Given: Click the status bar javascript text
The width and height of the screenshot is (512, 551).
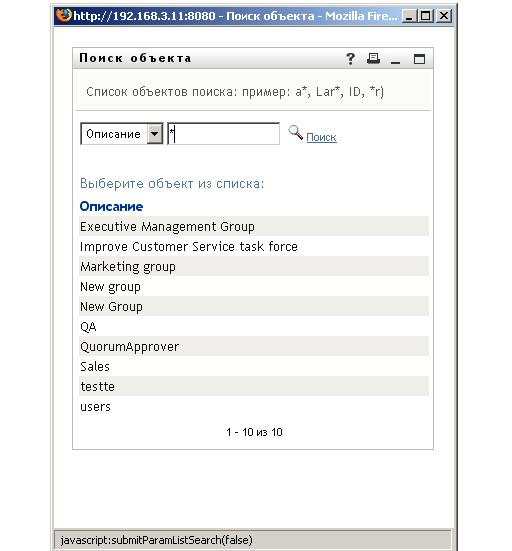Looking at the screenshot, I should pos(156,540).
